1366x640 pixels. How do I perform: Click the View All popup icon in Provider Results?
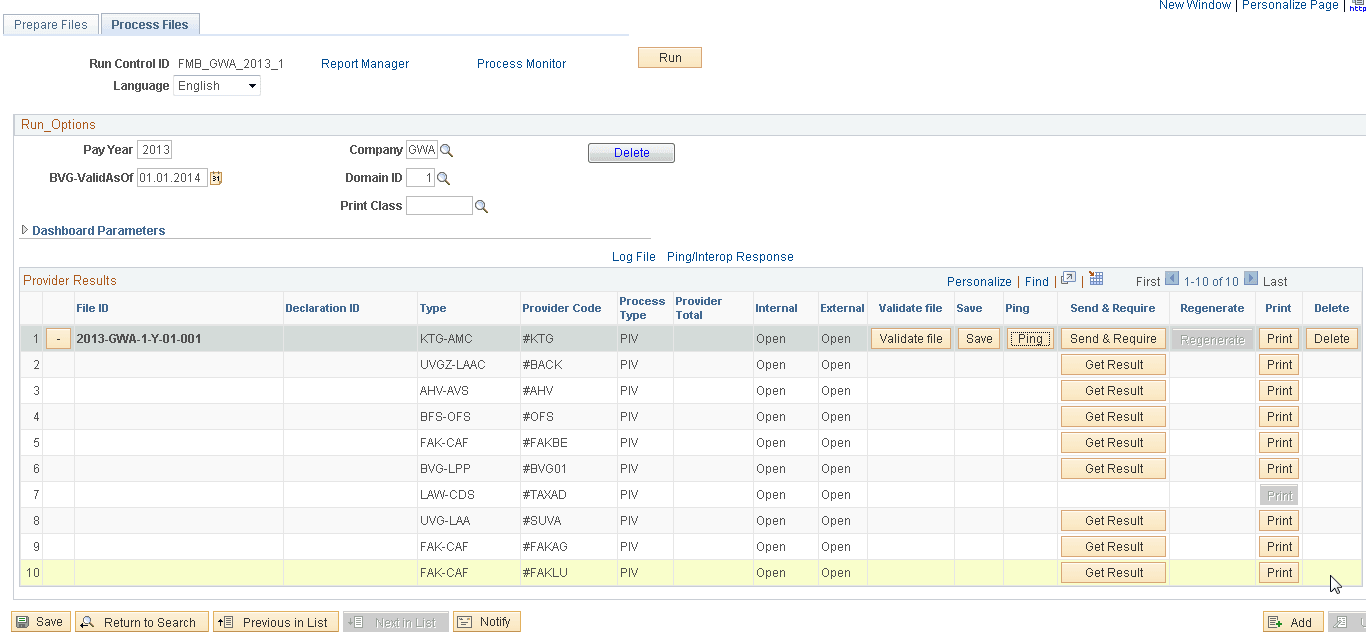coord(1068,279)
